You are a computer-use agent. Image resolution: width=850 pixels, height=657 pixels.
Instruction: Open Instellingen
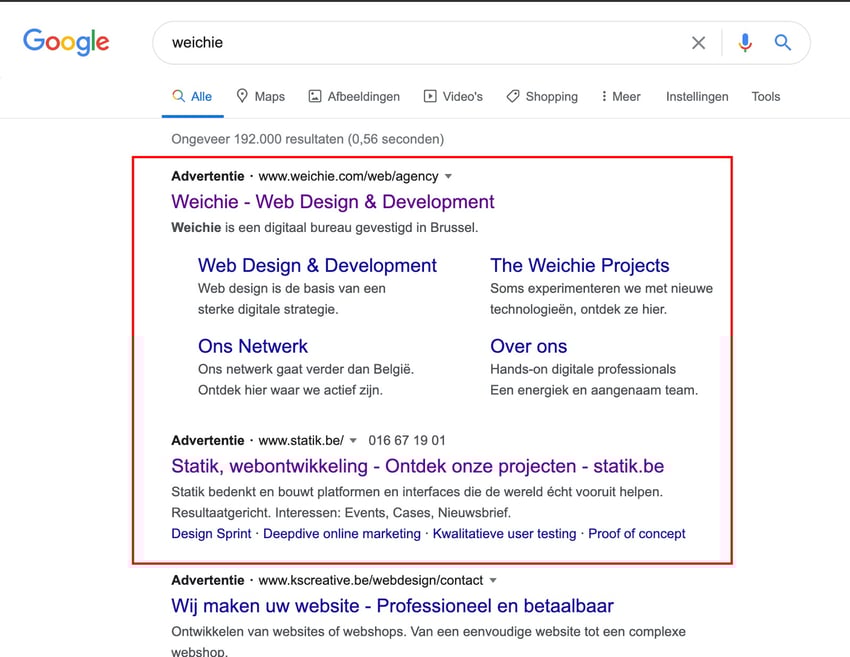tap(697, 96)
